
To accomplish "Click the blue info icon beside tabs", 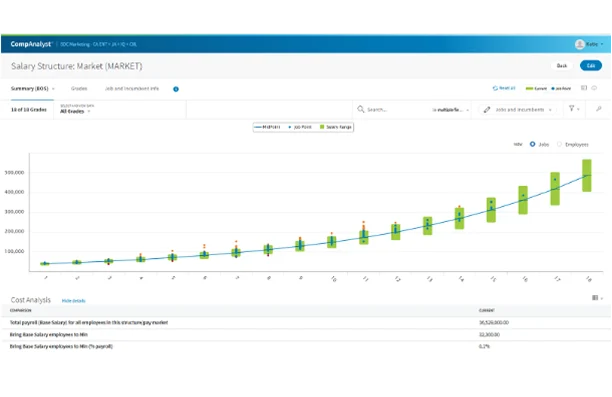I will click(x=176, y=89).
